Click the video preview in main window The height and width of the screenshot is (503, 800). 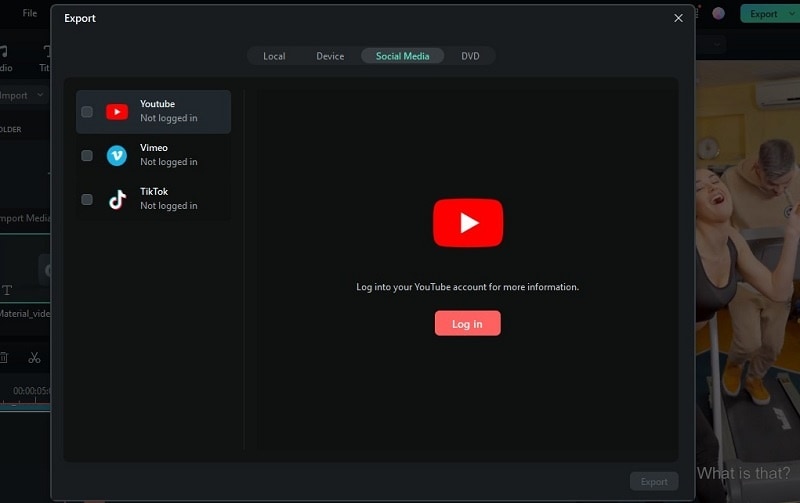coord(748,281)
